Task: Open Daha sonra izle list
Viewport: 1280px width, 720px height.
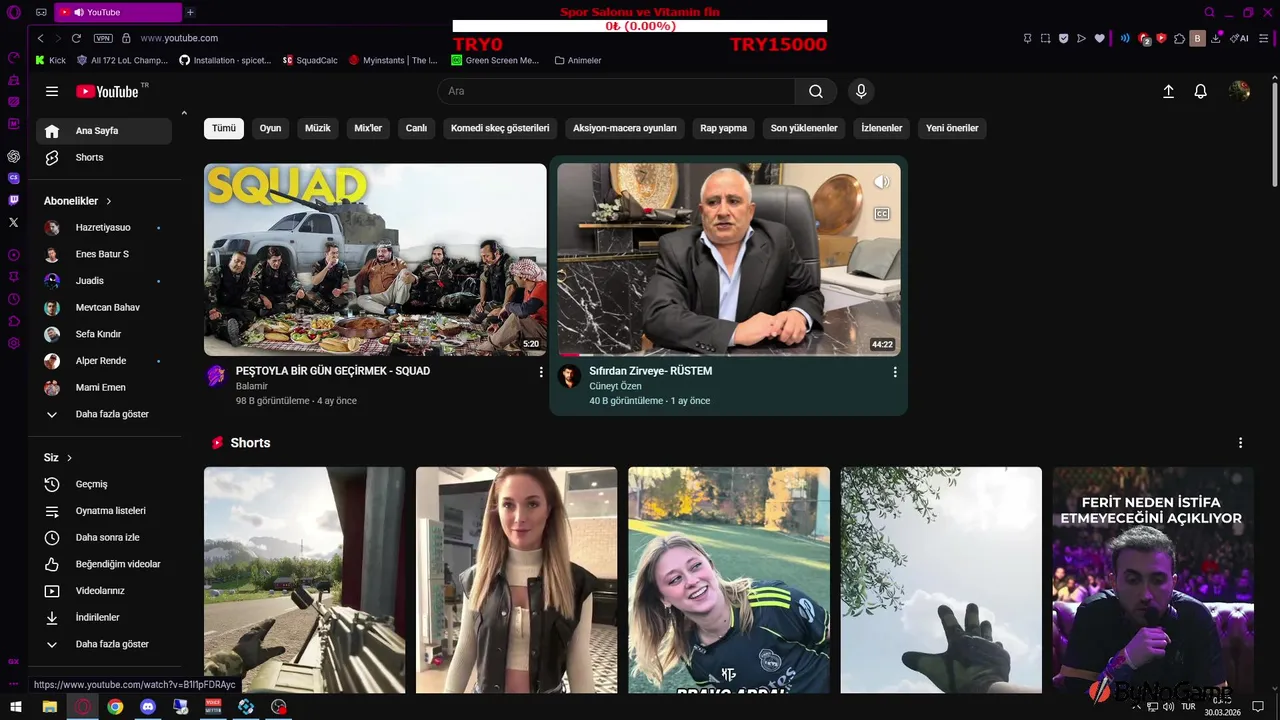Action: click(104, 538)
